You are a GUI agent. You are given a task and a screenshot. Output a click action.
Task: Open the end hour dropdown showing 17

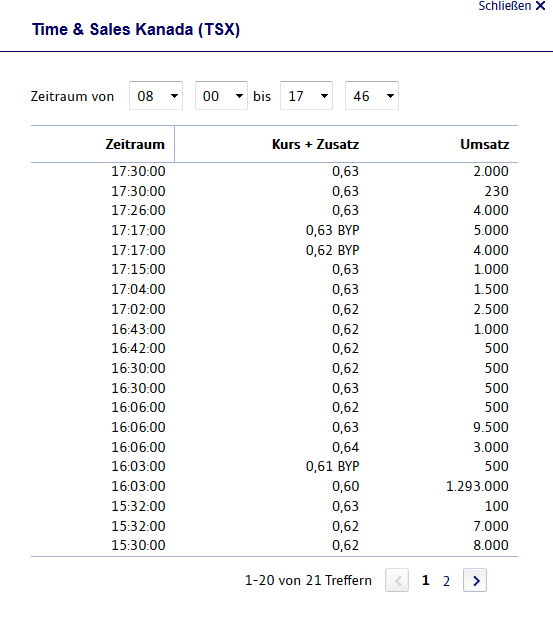(306, 96)
